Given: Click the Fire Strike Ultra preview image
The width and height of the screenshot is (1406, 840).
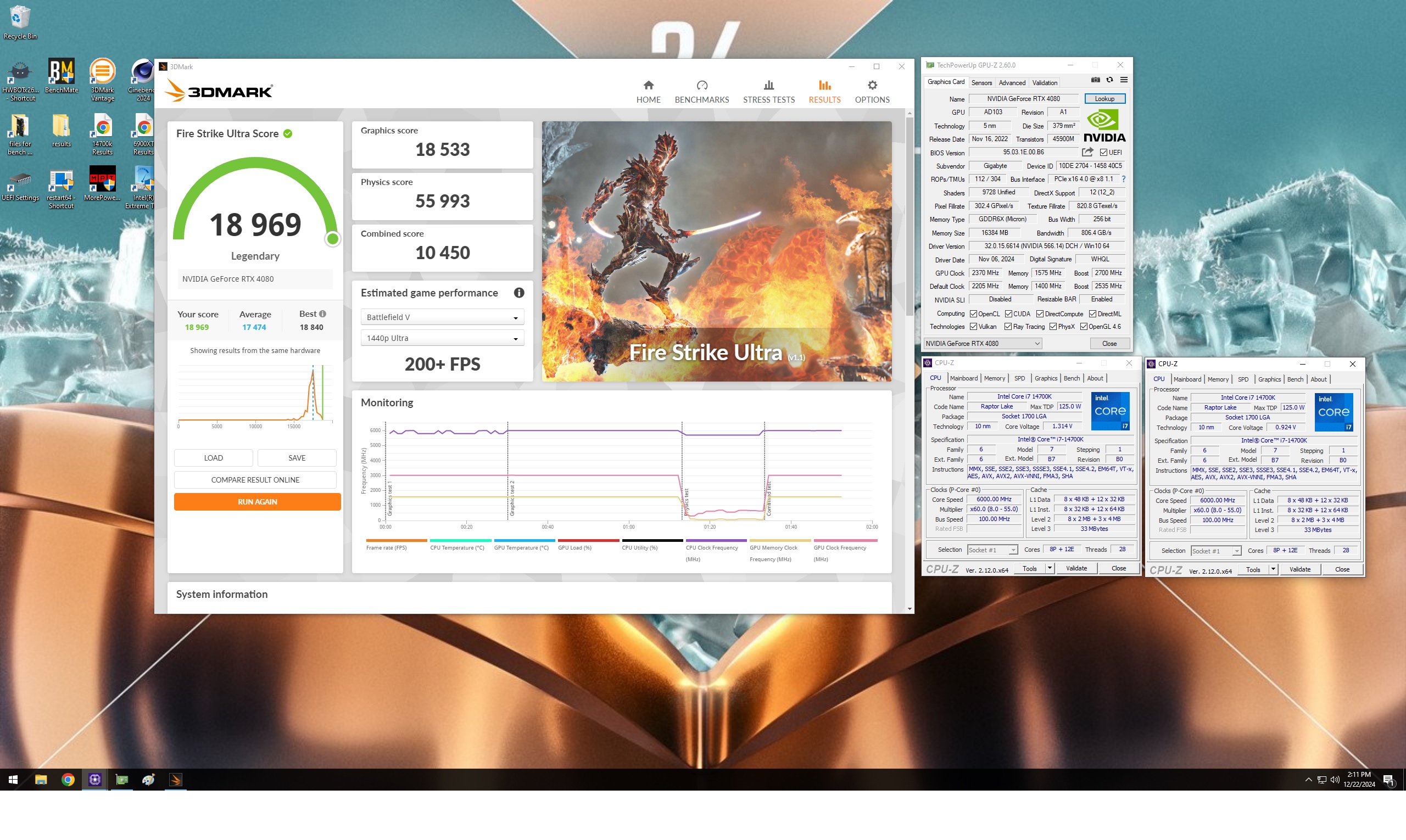Looking at the screenshot, I should coord(716,251).
